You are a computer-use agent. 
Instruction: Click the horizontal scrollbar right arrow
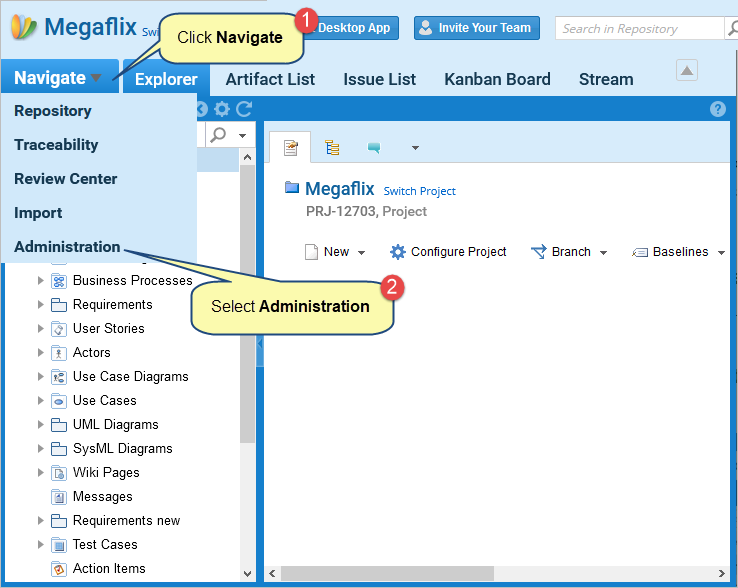point(721,573)
